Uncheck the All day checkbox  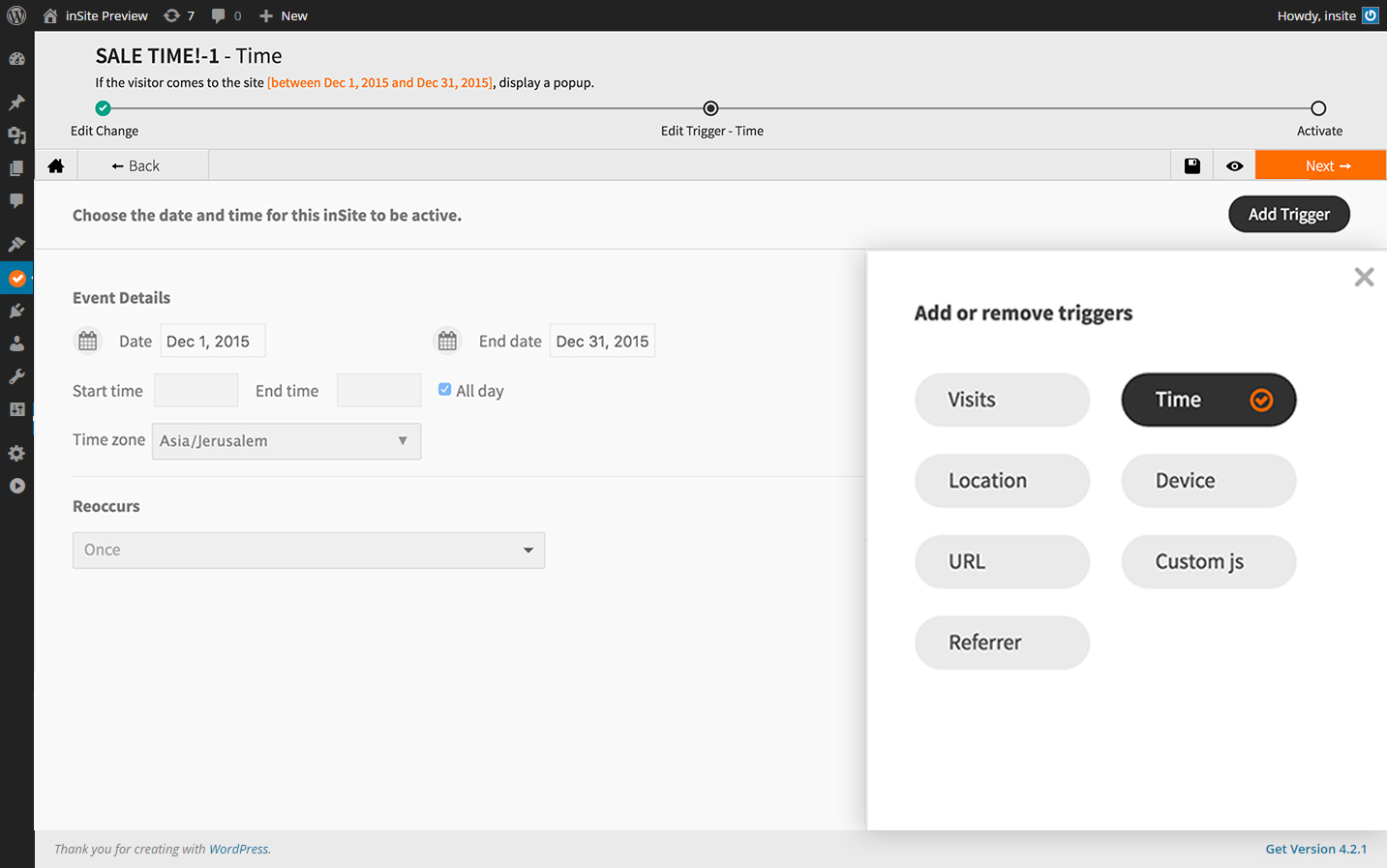click(445, 389)
